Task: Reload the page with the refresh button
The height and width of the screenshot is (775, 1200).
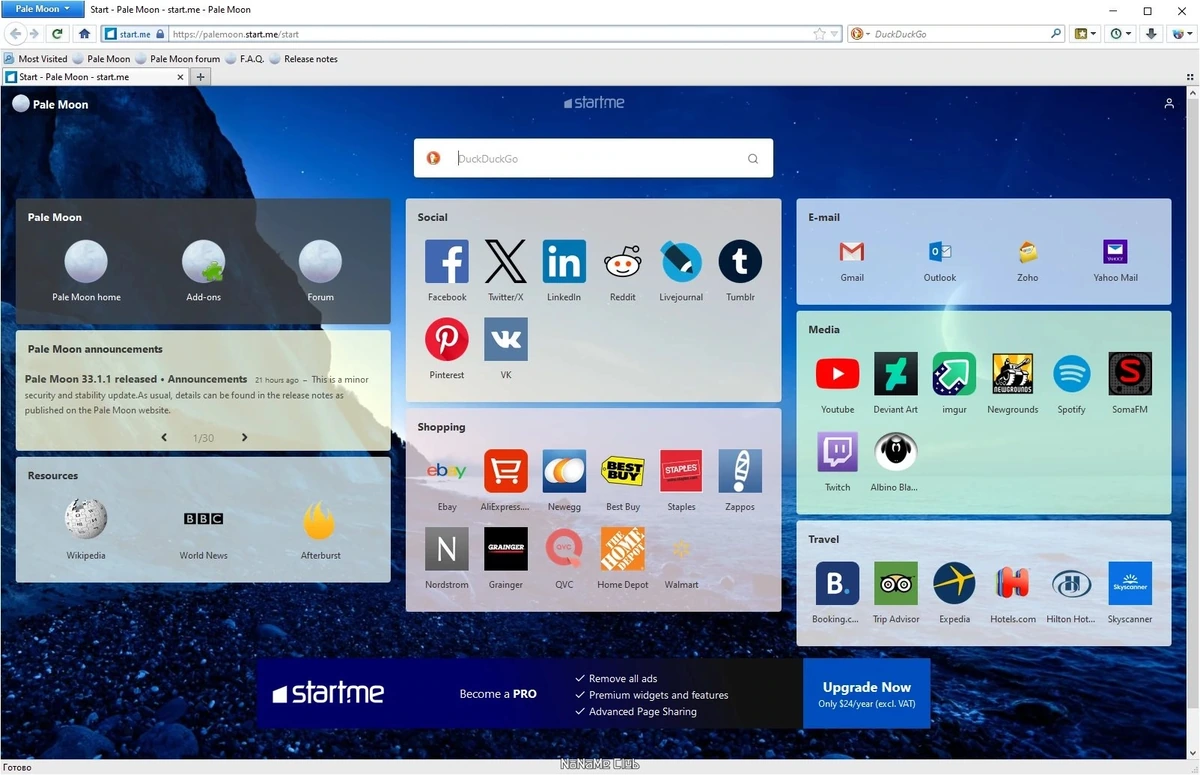Action: coord(57,33)
